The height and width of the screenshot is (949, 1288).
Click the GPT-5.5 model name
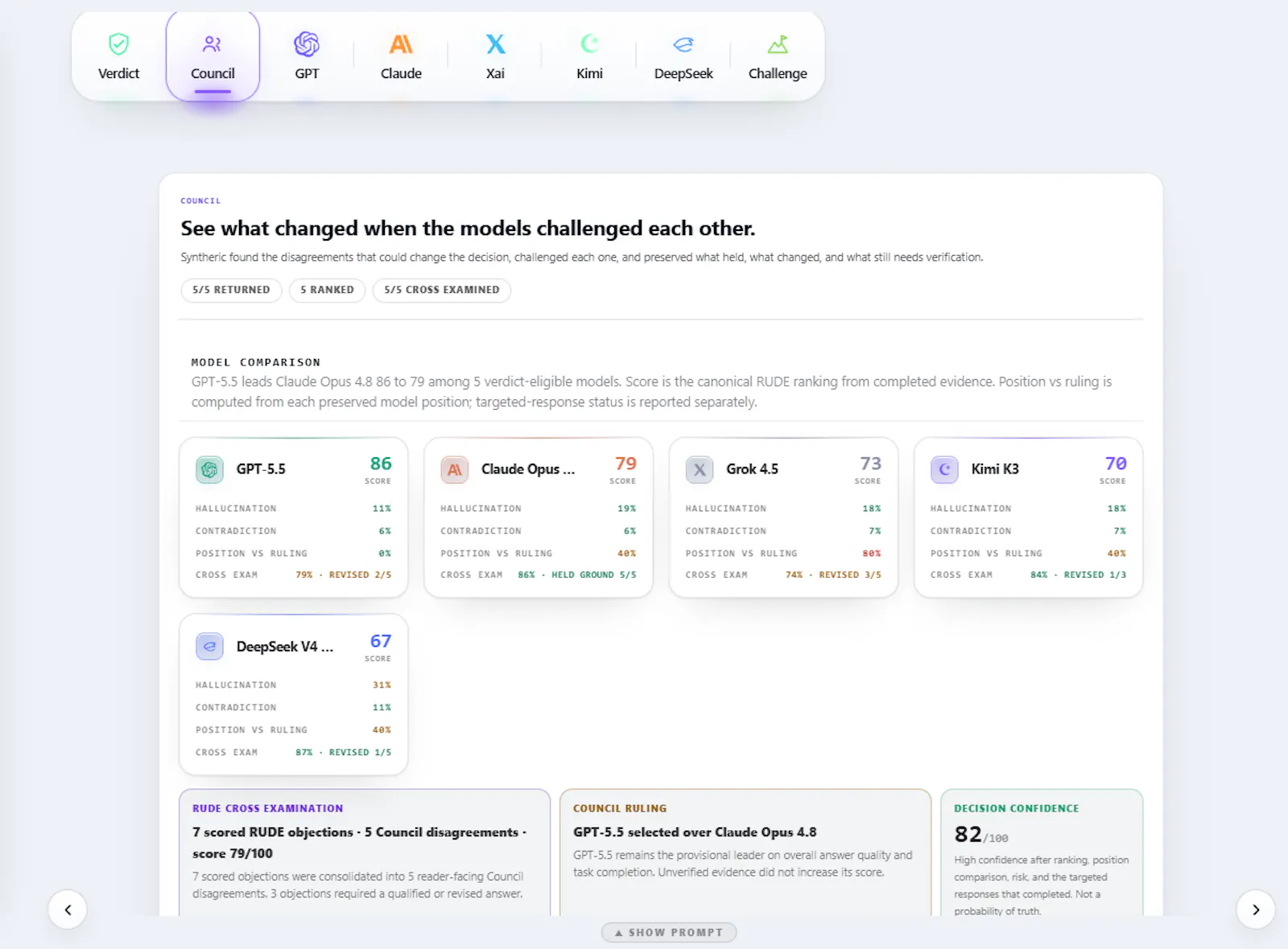click(x=261, y=469)
